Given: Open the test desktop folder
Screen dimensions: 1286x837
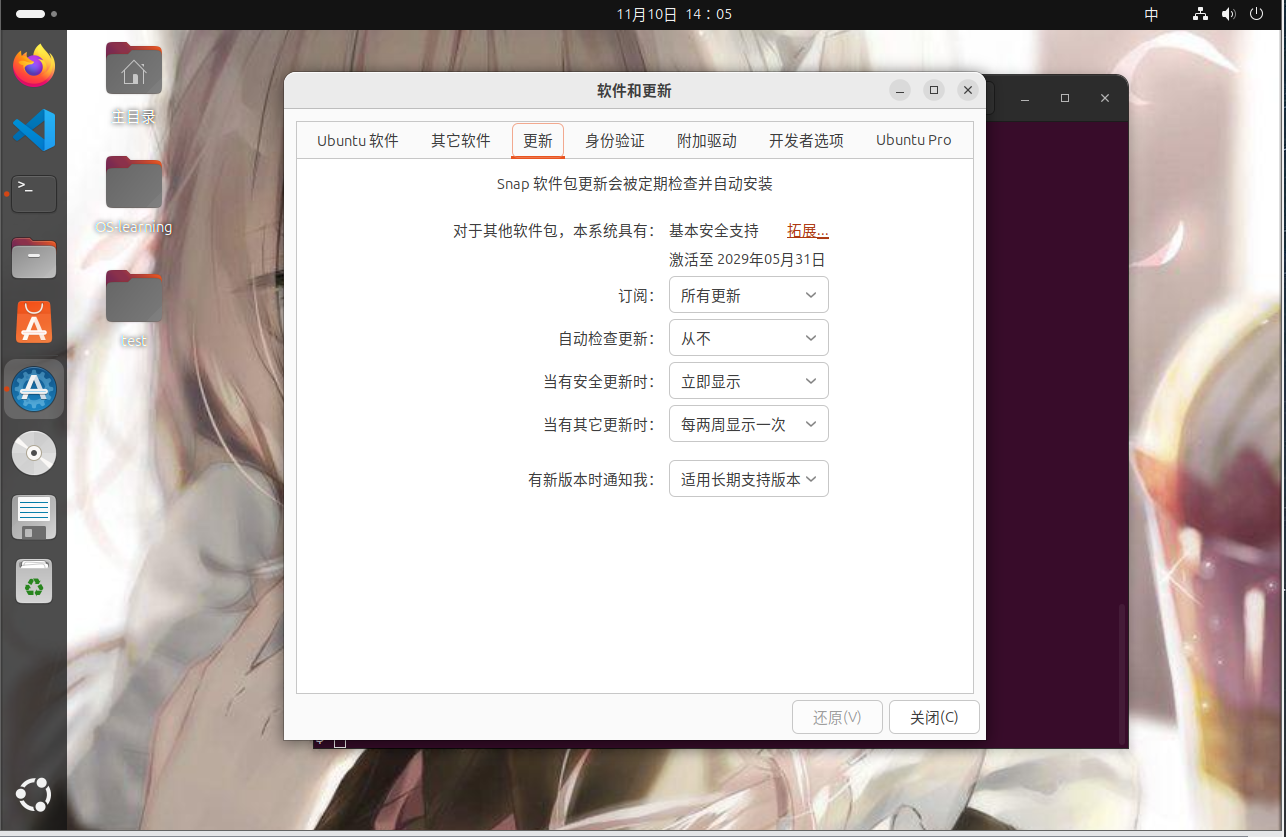Looking at the screenshot, I should coord(134,310).
